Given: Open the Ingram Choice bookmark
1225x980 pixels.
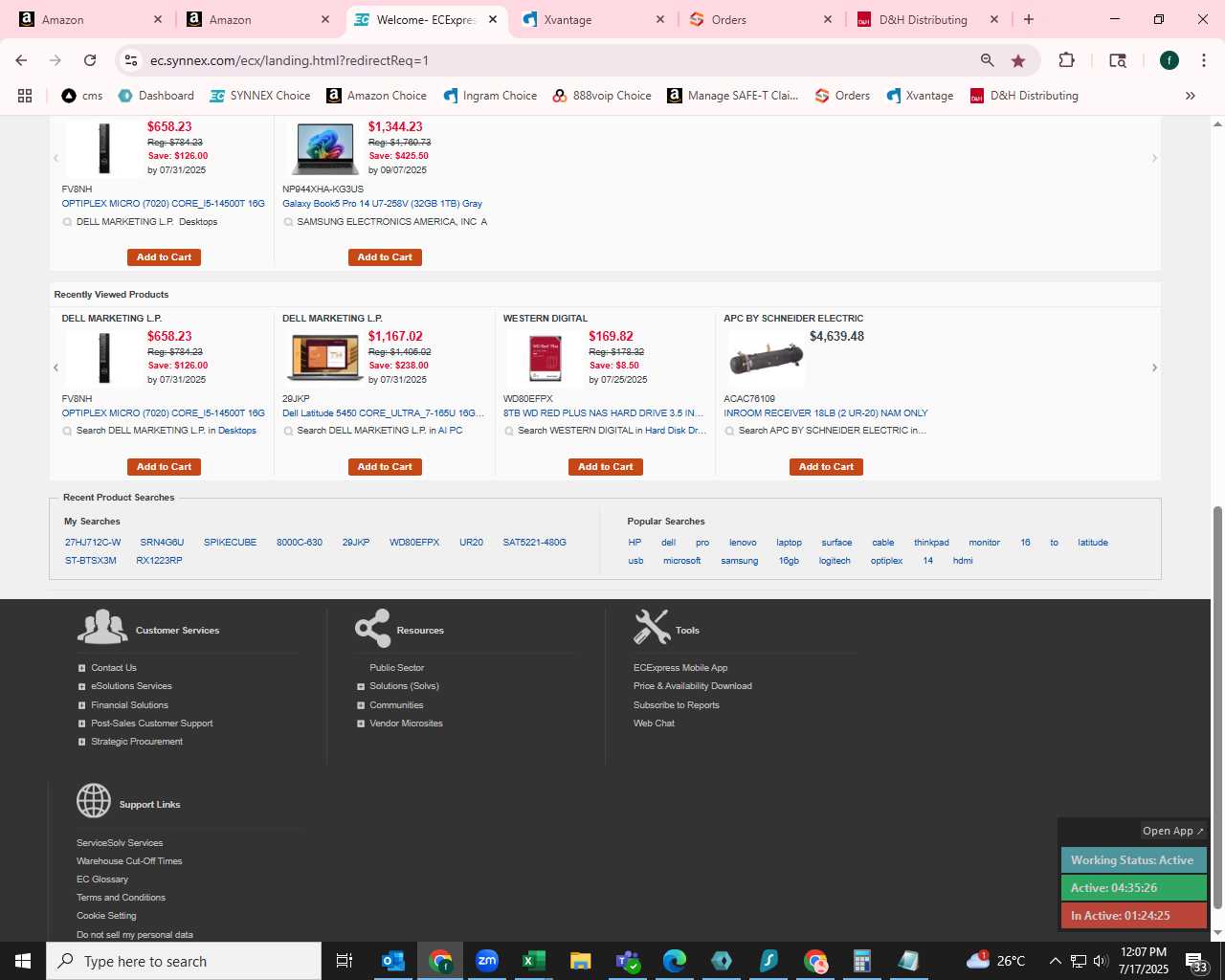Looking at the screenshot, I should (x=490, y=96).
